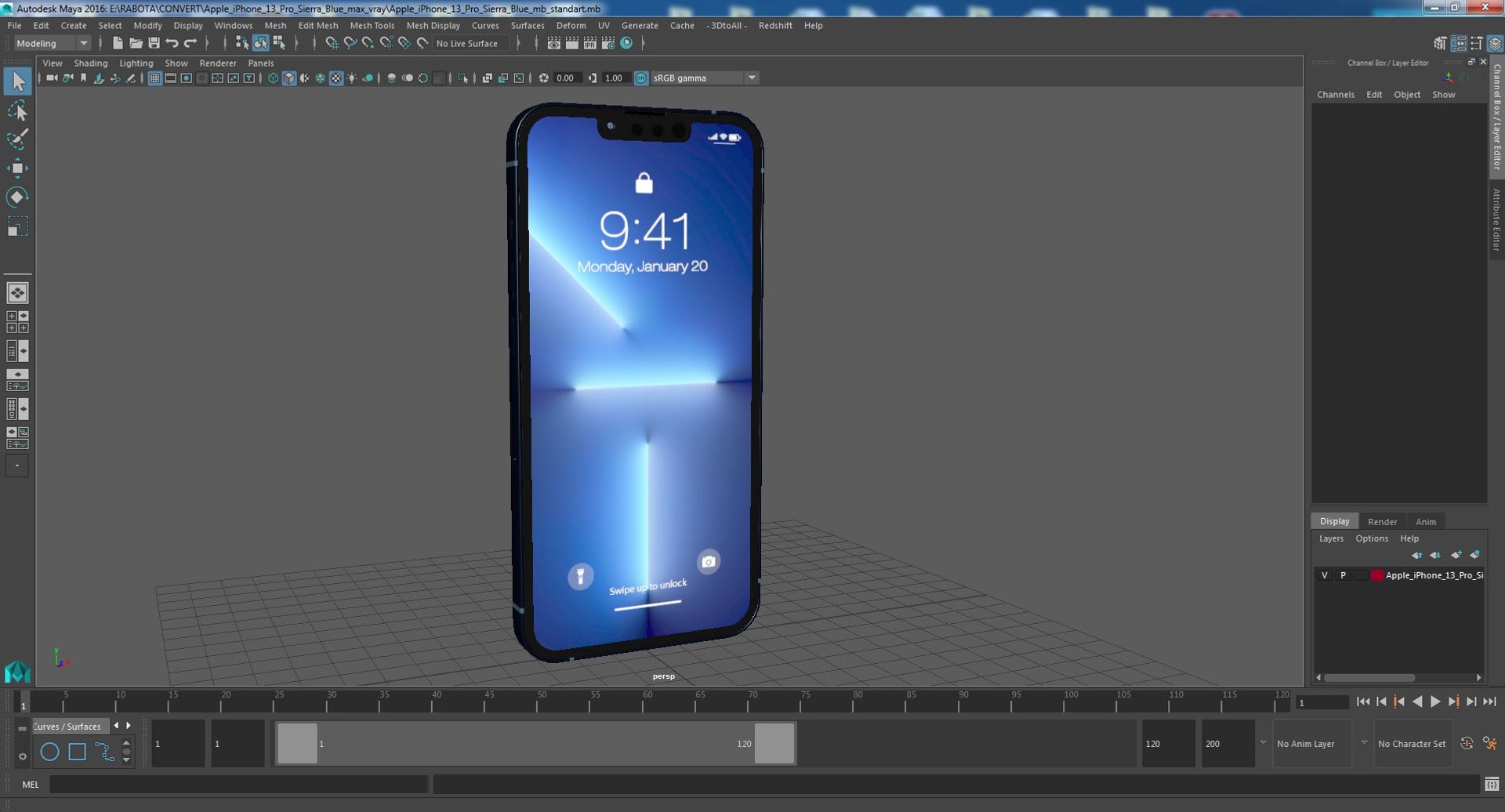The width and height of the screenshot is (1505, 812).
Task: Toggle viewport grid display
Action: [x=155, y=78]
